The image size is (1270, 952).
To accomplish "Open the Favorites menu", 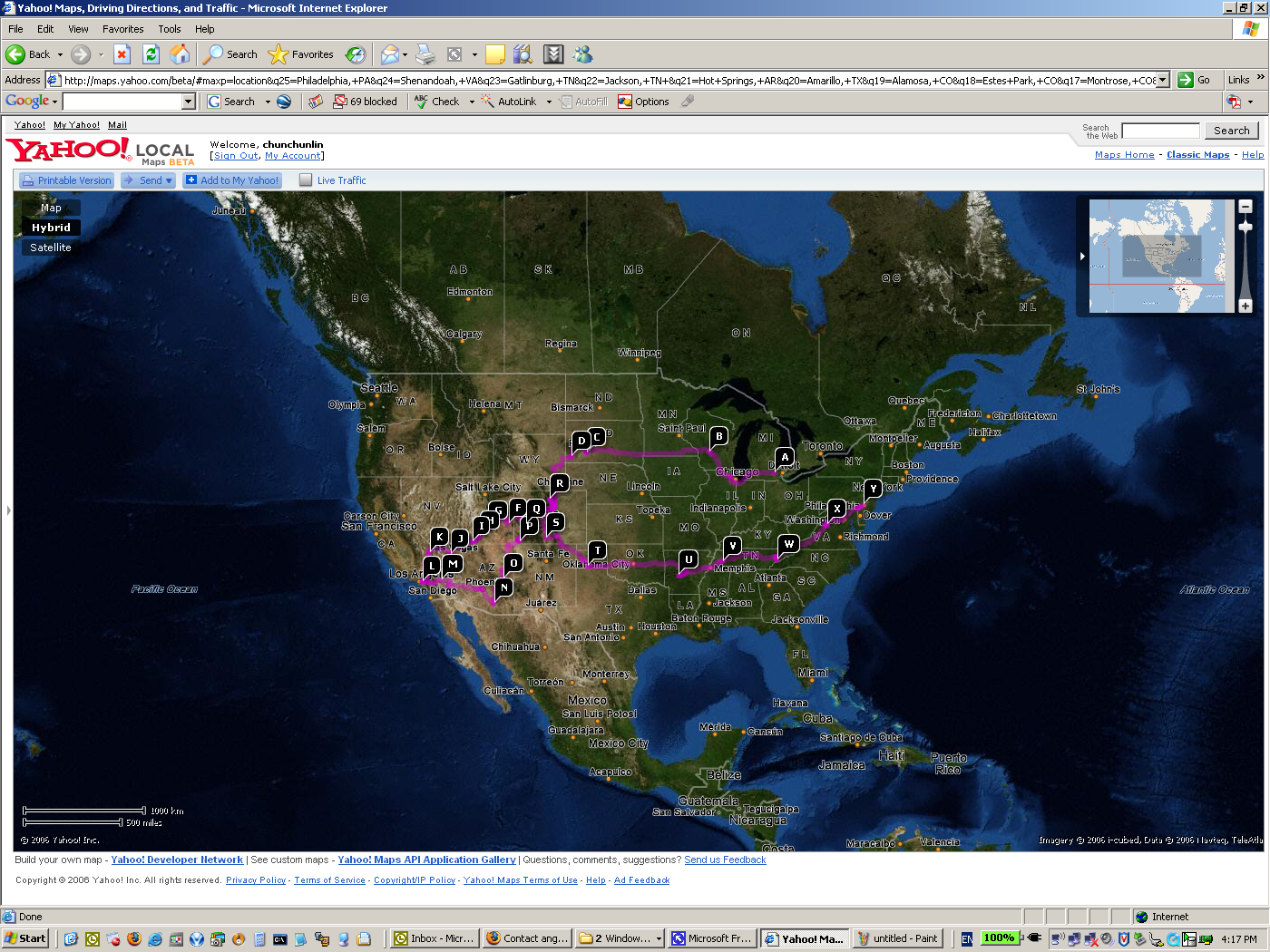I will pyautogui.click(x=122, y=29).
